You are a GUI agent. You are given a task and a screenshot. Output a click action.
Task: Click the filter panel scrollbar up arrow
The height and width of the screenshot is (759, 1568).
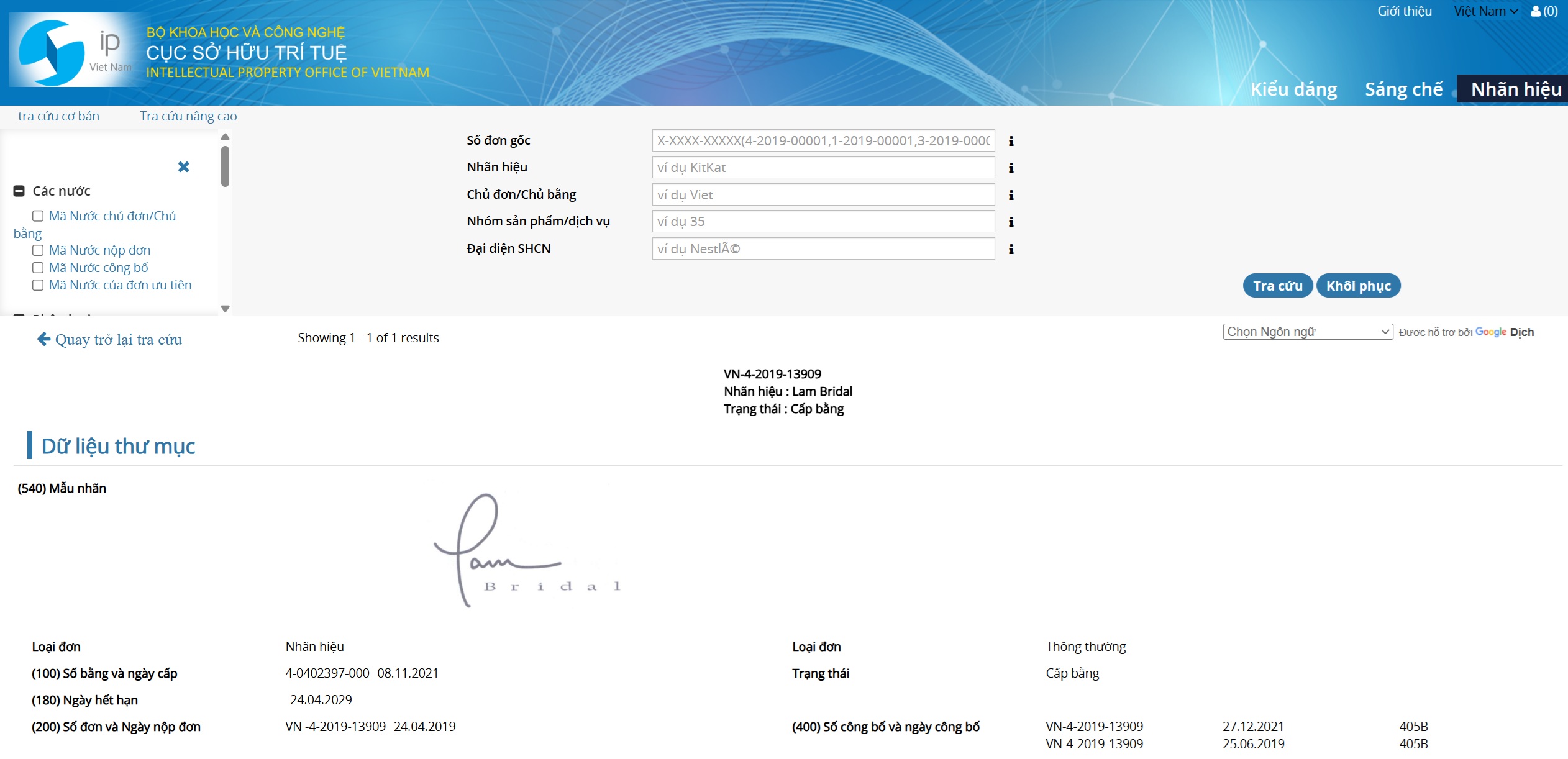[x=225, y=137]
